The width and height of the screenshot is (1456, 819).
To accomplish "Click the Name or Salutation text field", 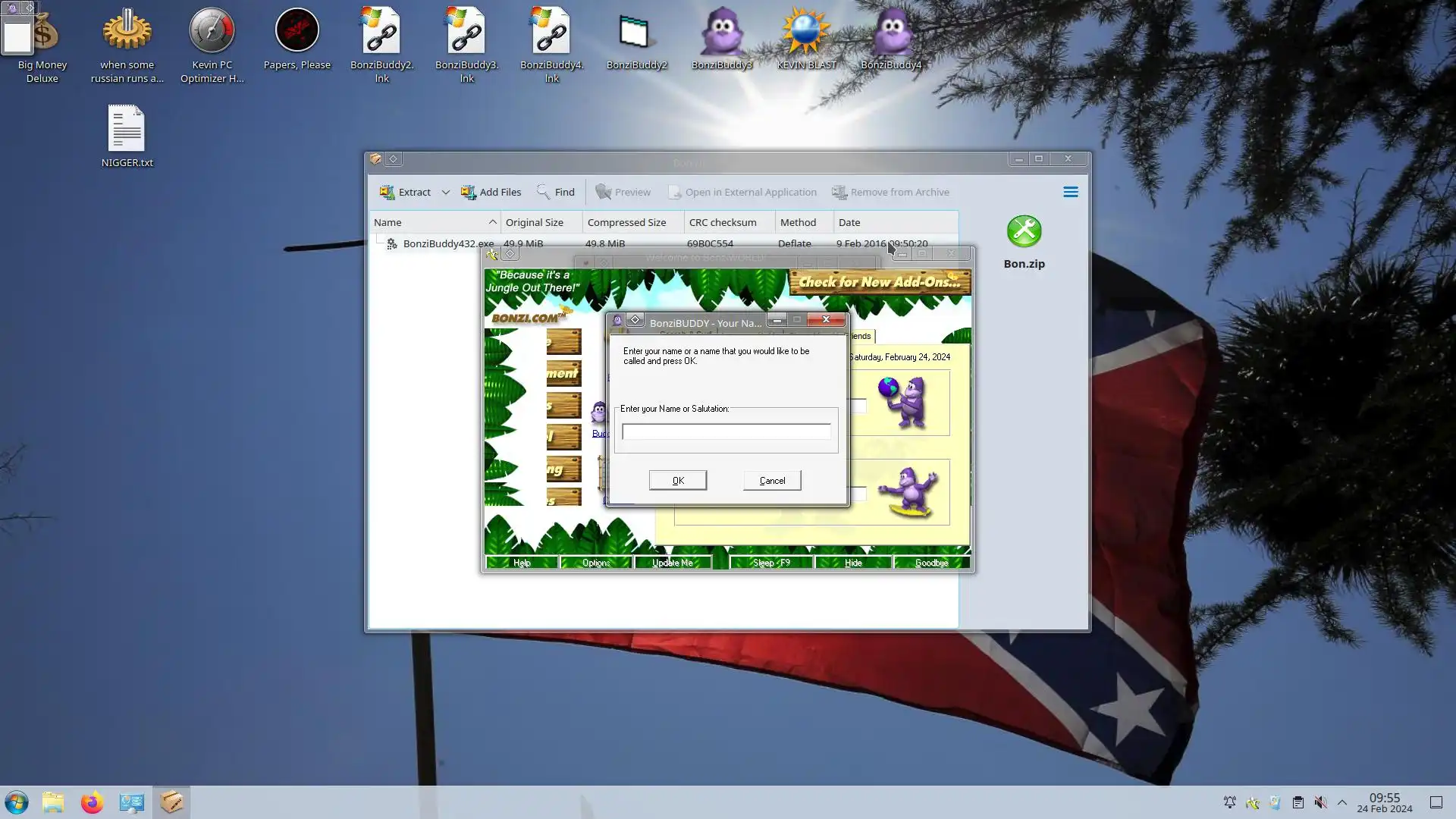I will coord(726,431).
